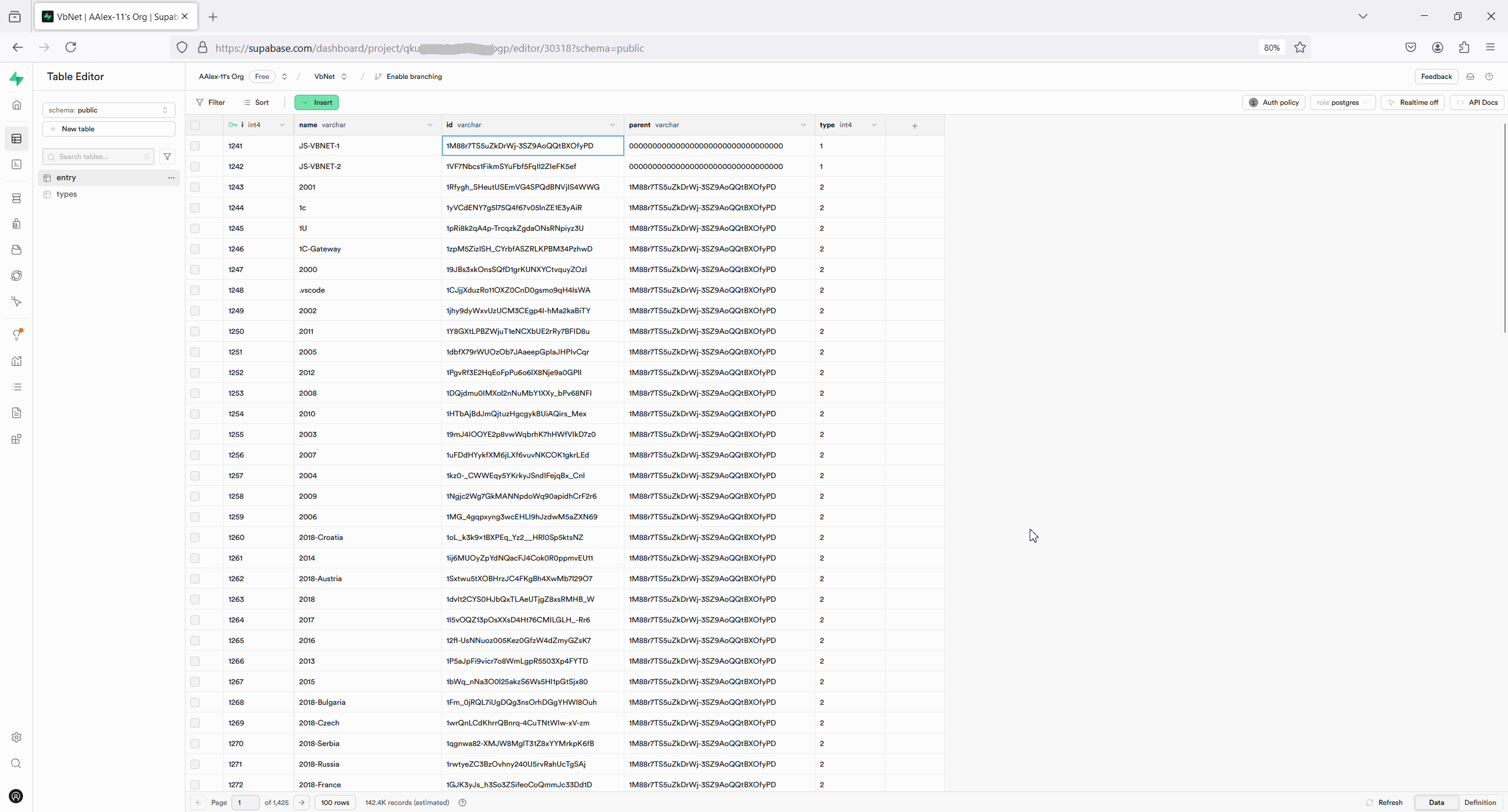Open the name column header menu
The height and width of the screenshot is (812, 1508).
[429, 125]
